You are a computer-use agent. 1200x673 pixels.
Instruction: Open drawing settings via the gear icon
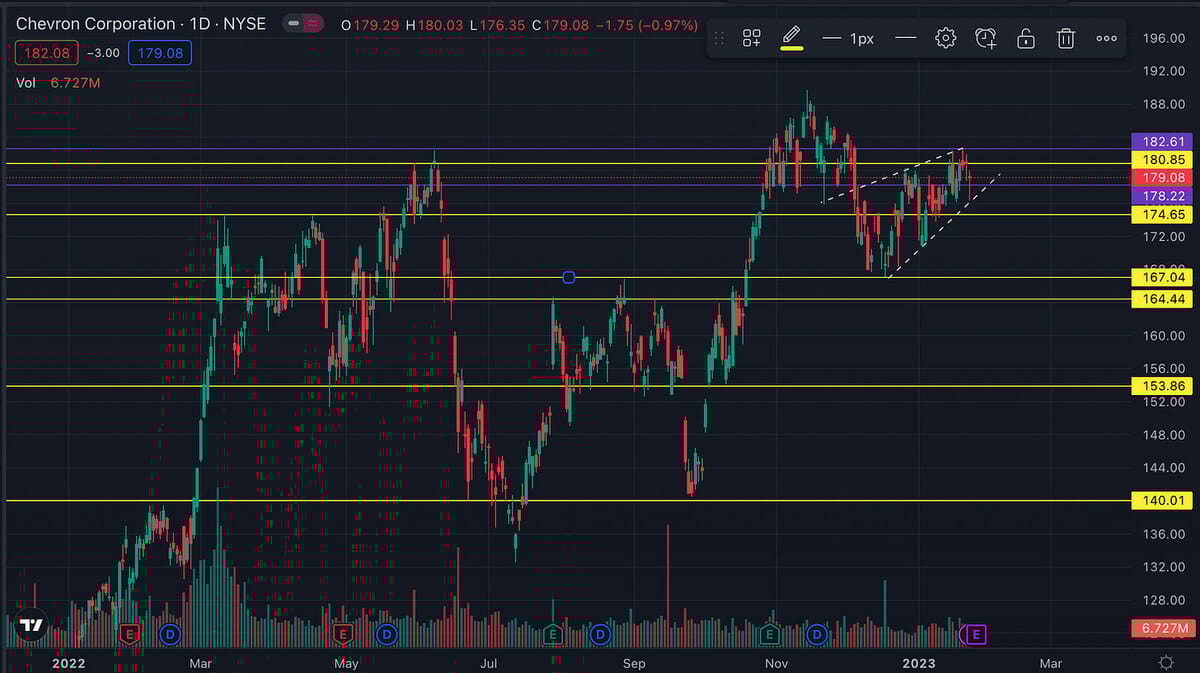point(945,38)
